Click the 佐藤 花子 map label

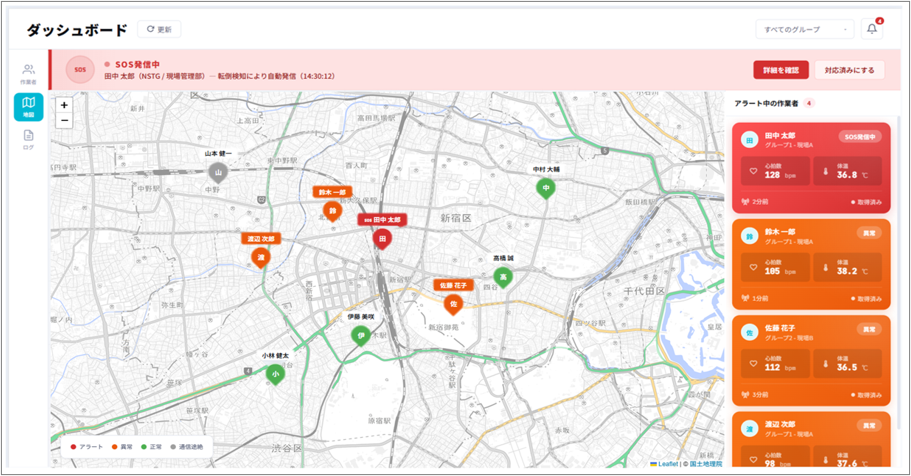click(x=453, y=285)
